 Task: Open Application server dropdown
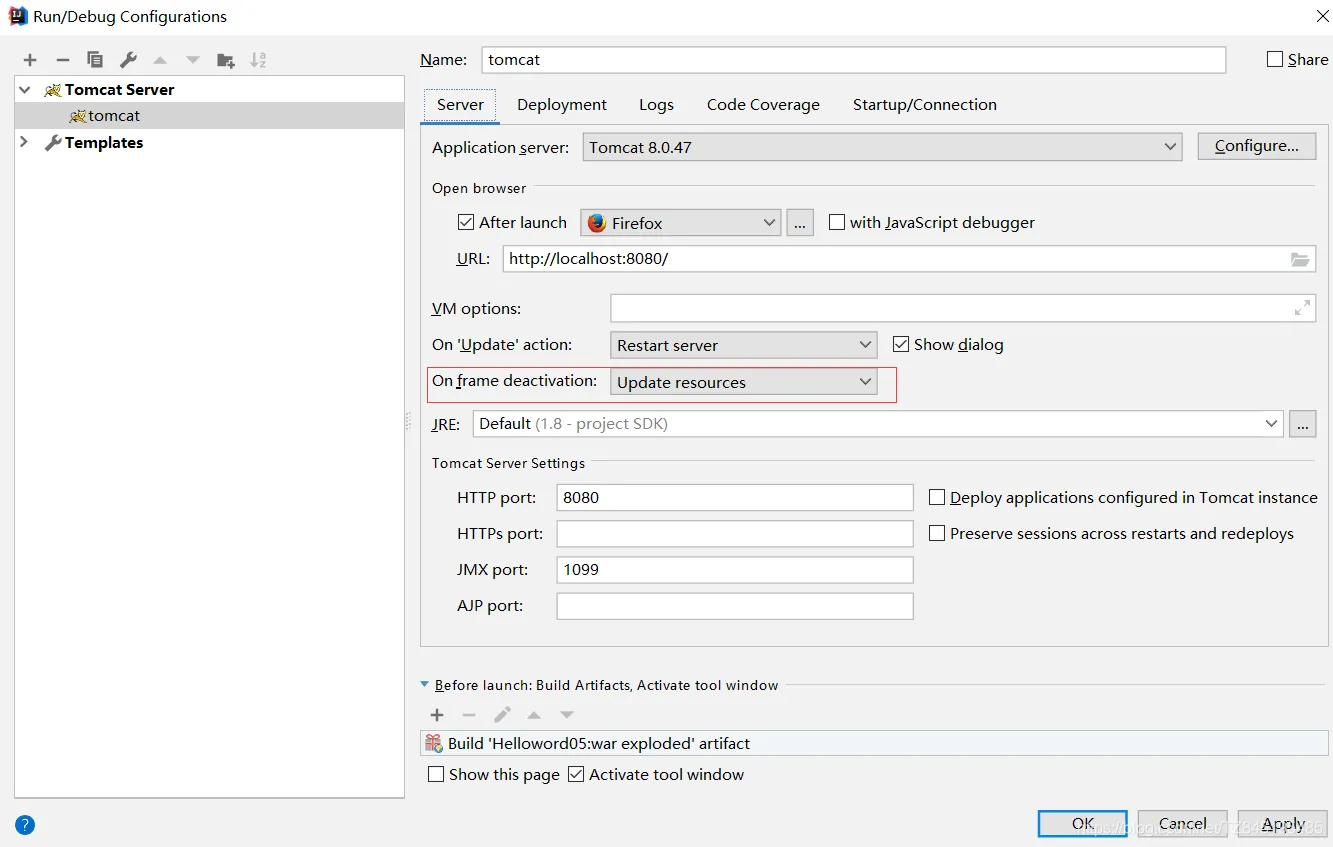pyautogui.click(x=882, y=147)
